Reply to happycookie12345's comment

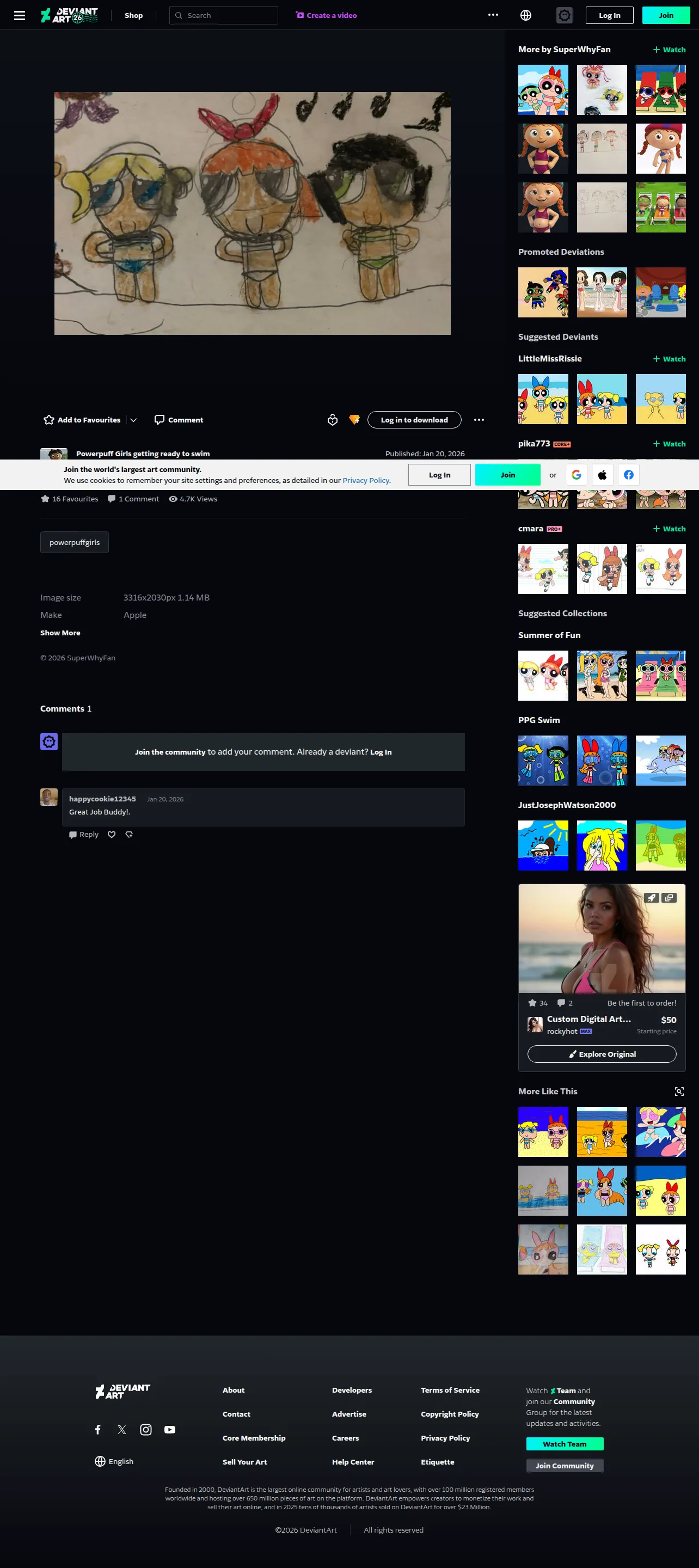point(83,835)
